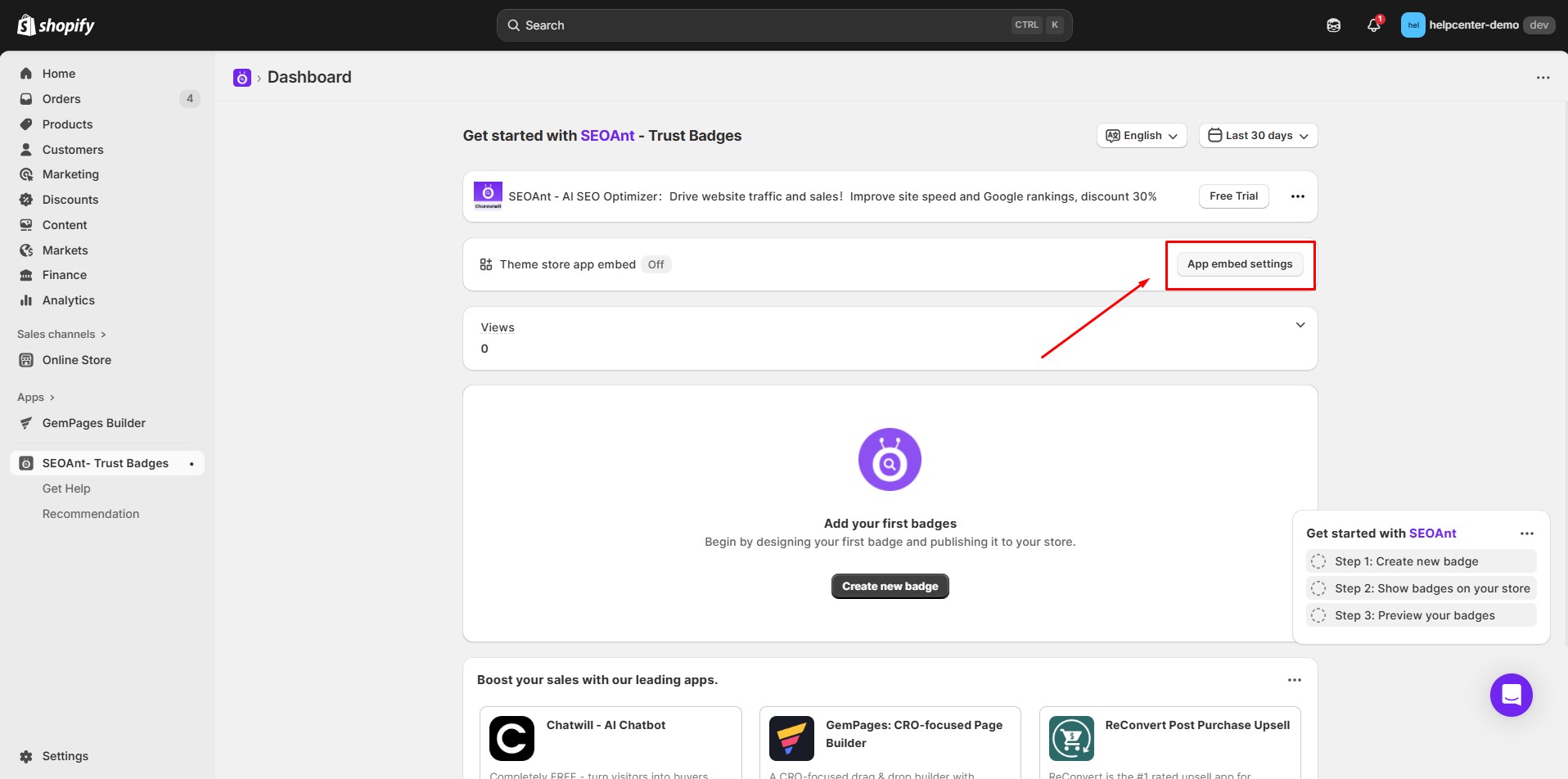Mark Step 3: Preview your badges
The height and width of the screenshot is (779, 1568).
tap(1318, 615)
